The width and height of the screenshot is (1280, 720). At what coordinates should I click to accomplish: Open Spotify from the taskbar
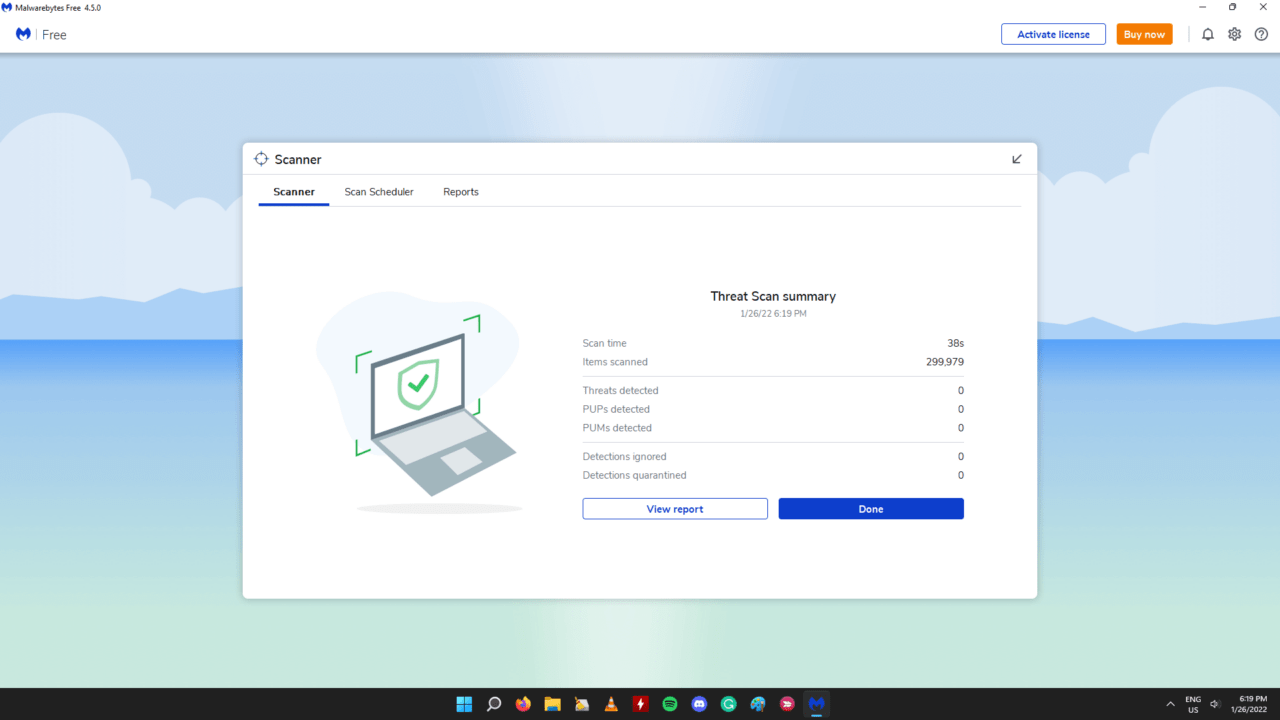pos(670,704)
